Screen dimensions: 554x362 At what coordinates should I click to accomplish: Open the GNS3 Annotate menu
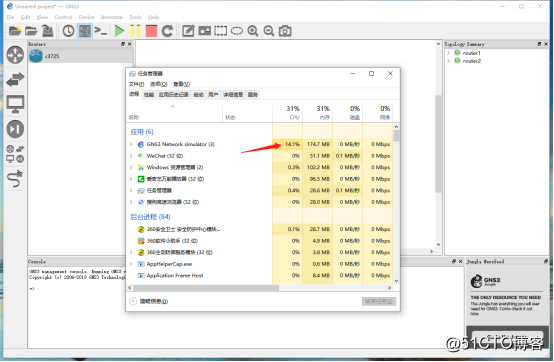click(112, 17)
